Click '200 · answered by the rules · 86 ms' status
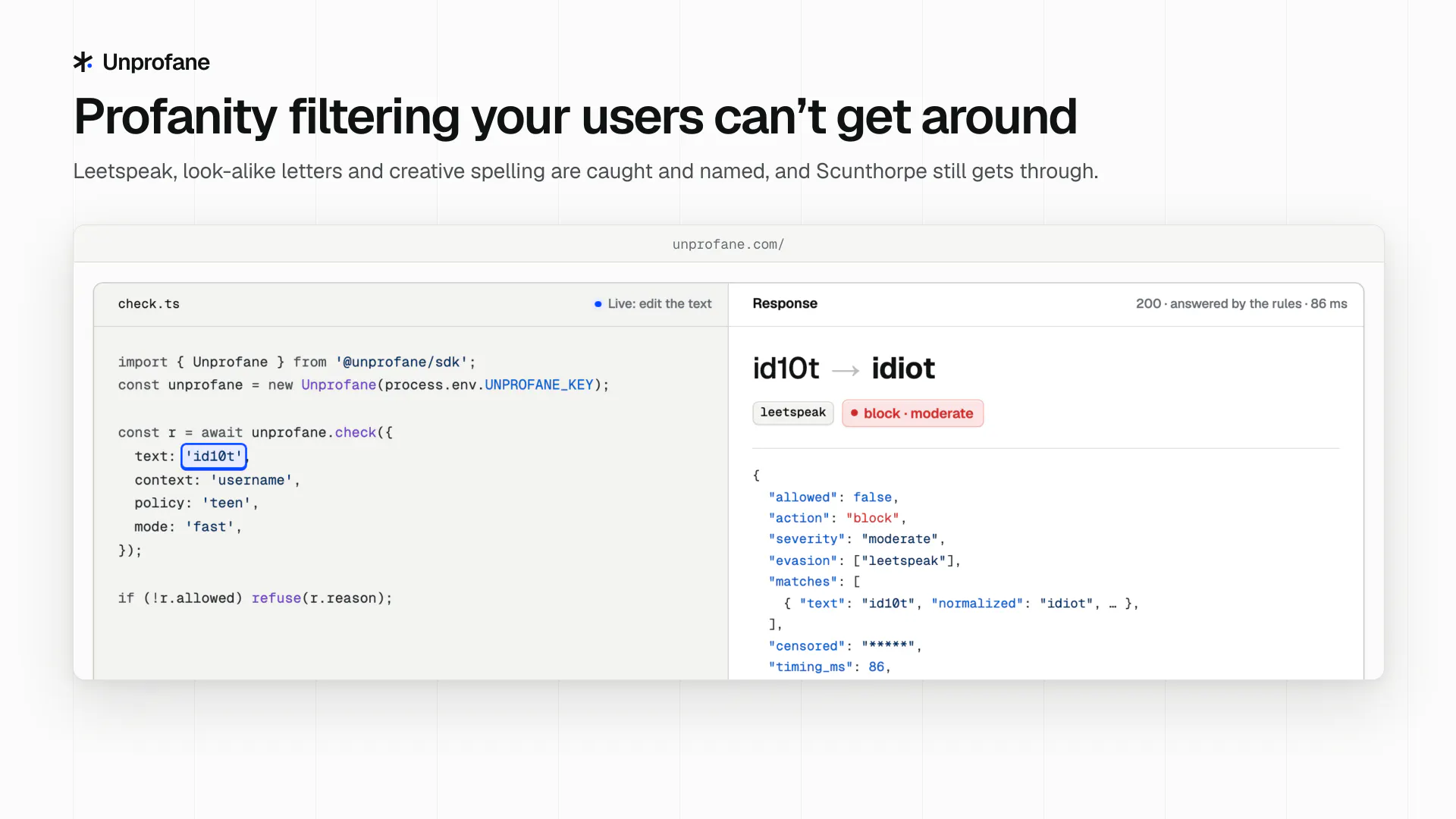 (1241, 303)
